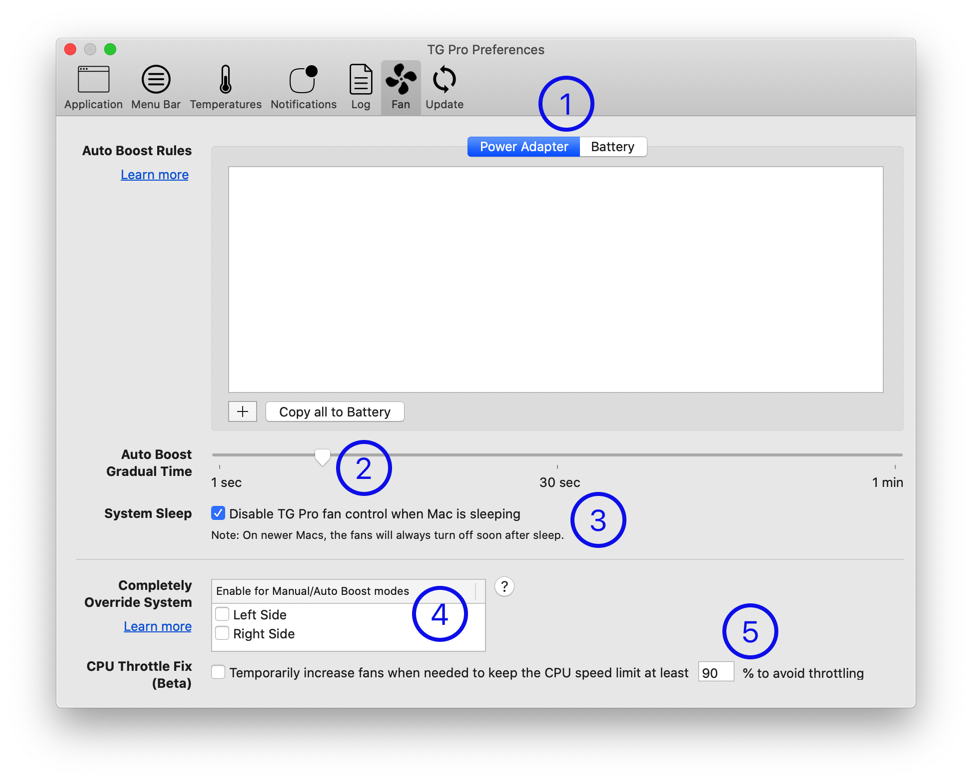Click the CPU speed limit percent field
The width and height of the screenshot is (972, 782).
click(x=716, y=672)
